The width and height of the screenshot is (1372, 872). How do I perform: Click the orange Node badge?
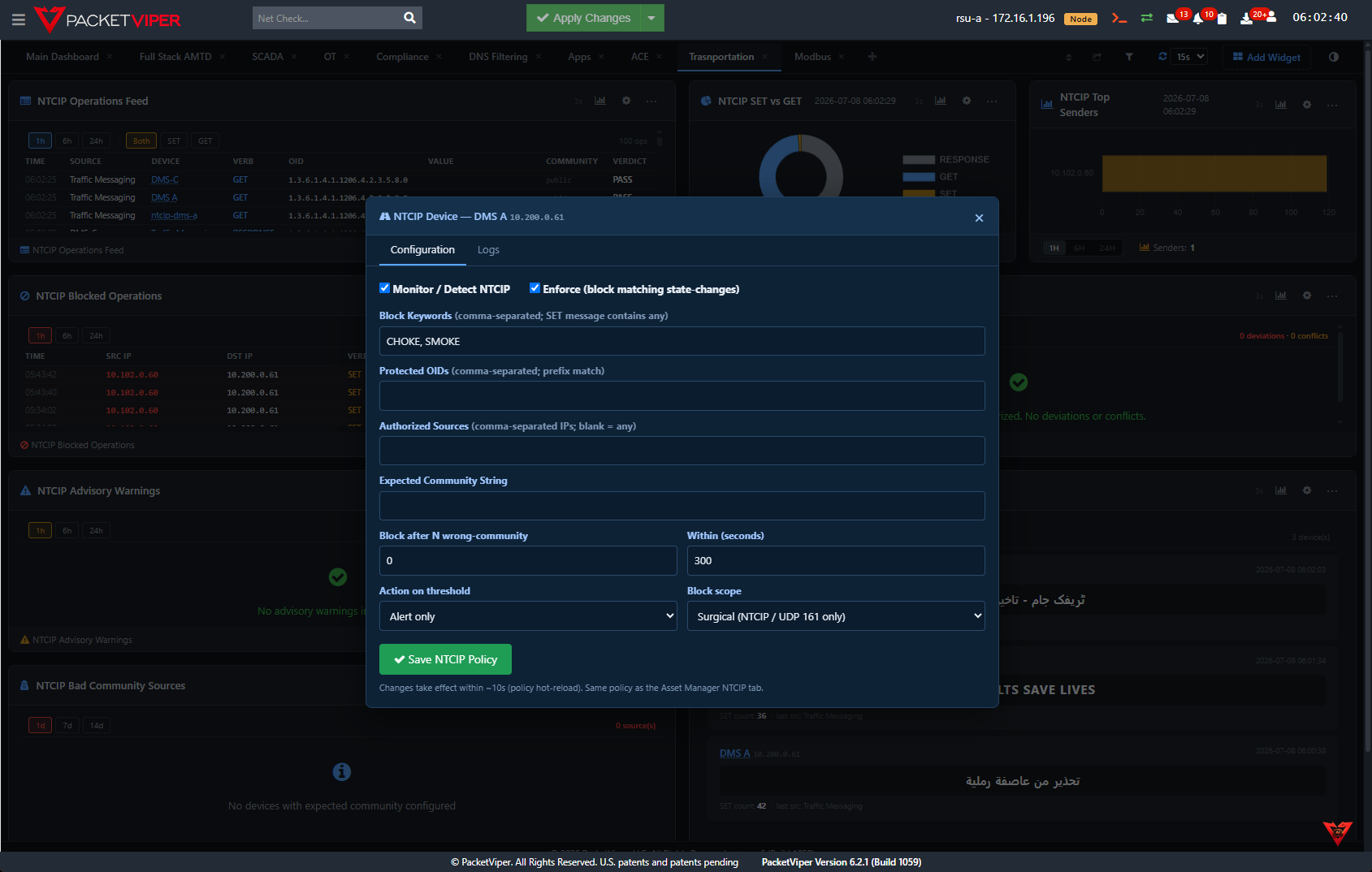tap(1081, 19)
